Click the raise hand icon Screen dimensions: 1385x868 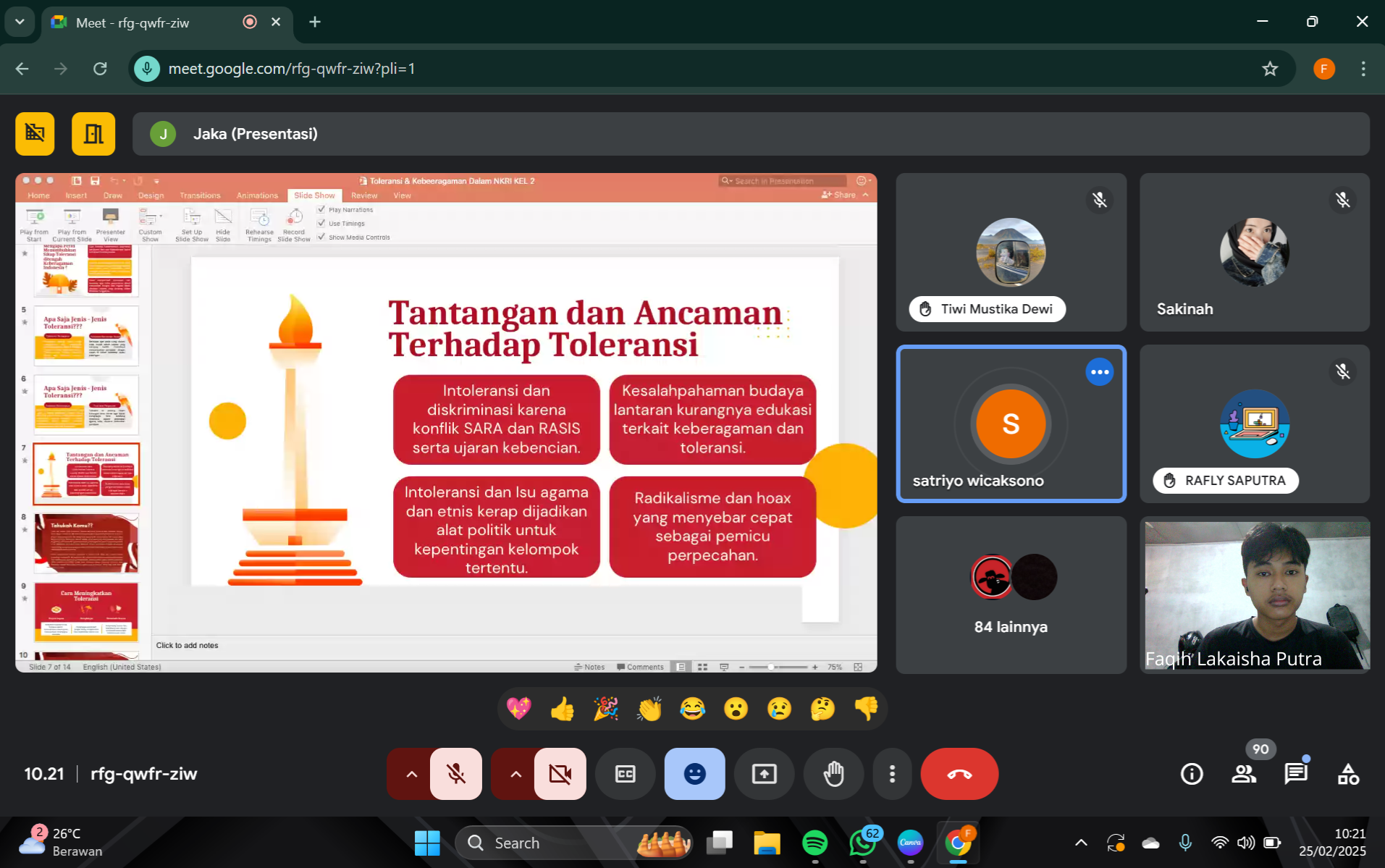coord(834,774)
